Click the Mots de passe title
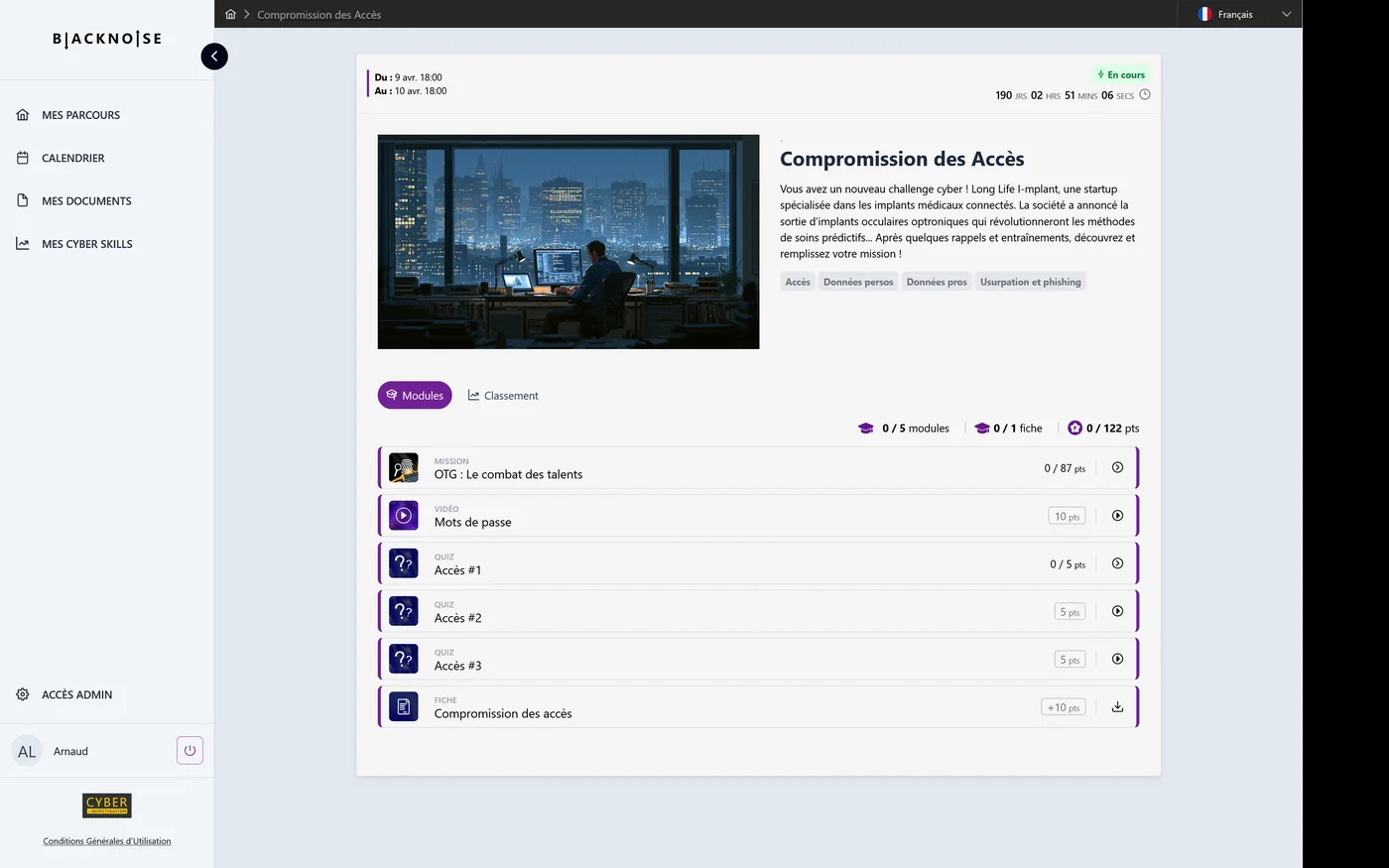Screen dimensions: 1389x868 (x=473, y=522)
